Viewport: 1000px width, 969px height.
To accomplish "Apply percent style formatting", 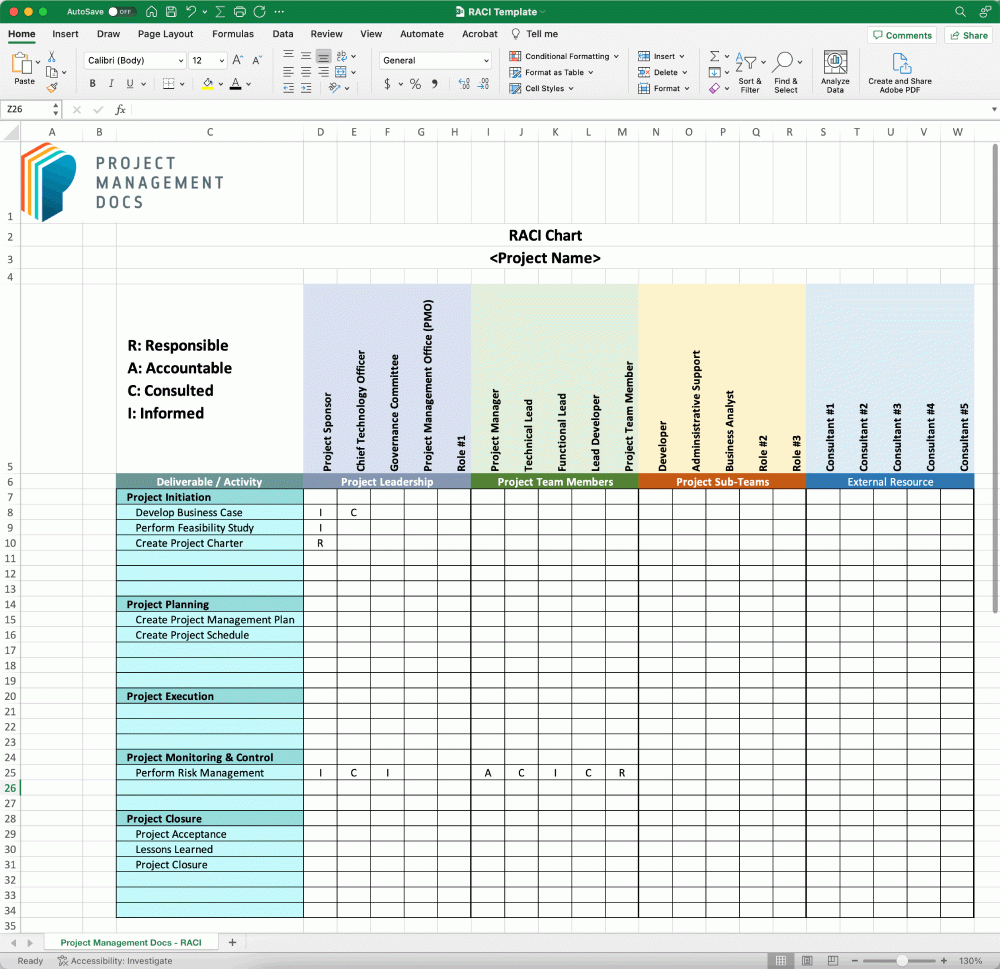I will (415, 84).
